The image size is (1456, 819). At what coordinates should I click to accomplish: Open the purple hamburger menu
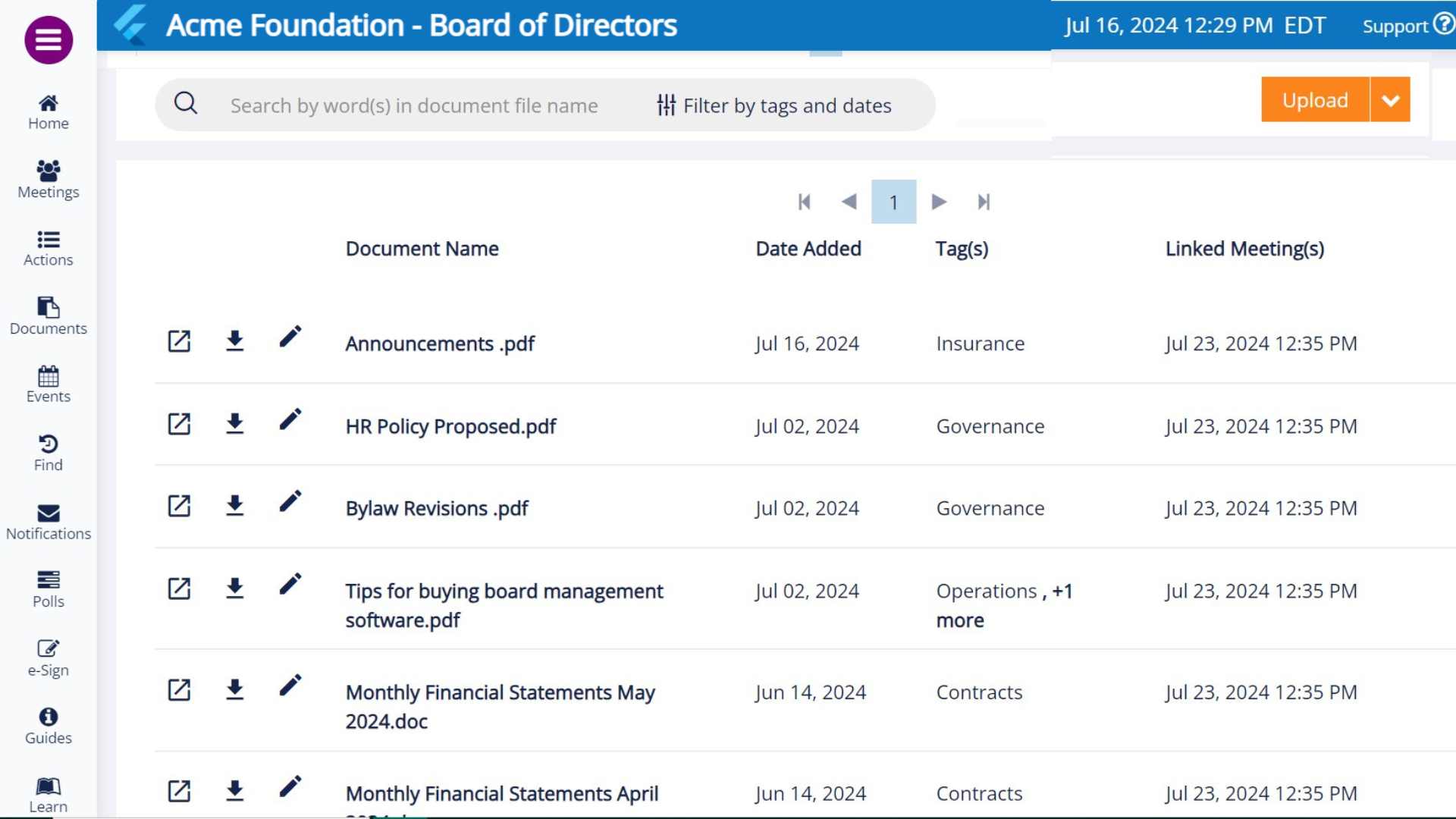click(49, 40)
